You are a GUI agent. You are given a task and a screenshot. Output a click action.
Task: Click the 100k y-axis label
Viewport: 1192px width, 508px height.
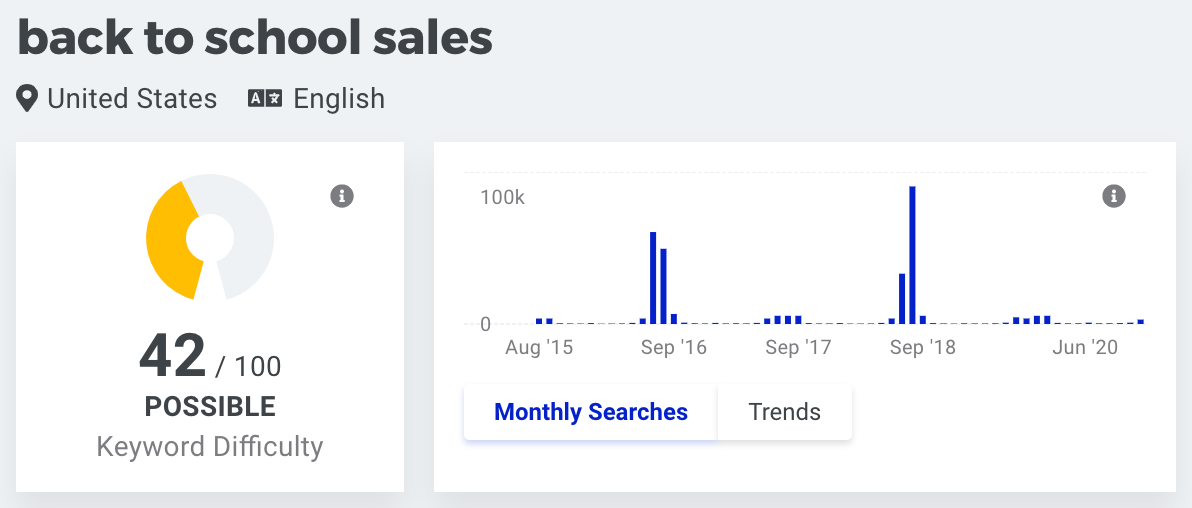click(502, 198)
